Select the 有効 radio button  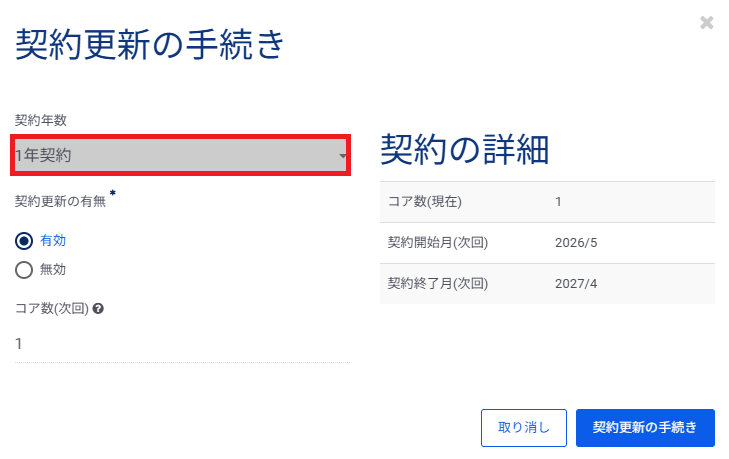(25, 240)
